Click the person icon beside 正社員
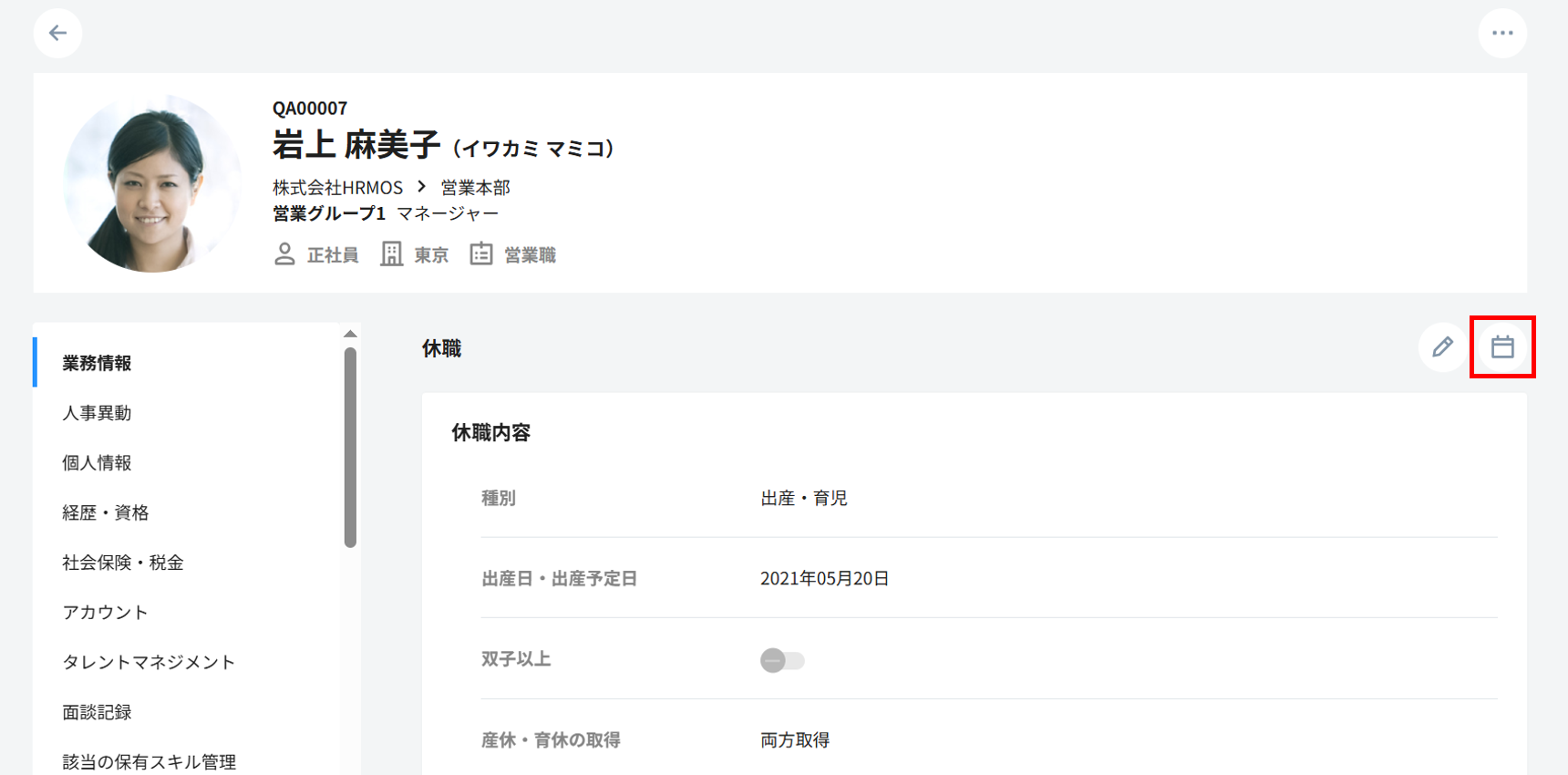Screen dimensions: 1568x775 pyautogui.click(x=284, y=254)
